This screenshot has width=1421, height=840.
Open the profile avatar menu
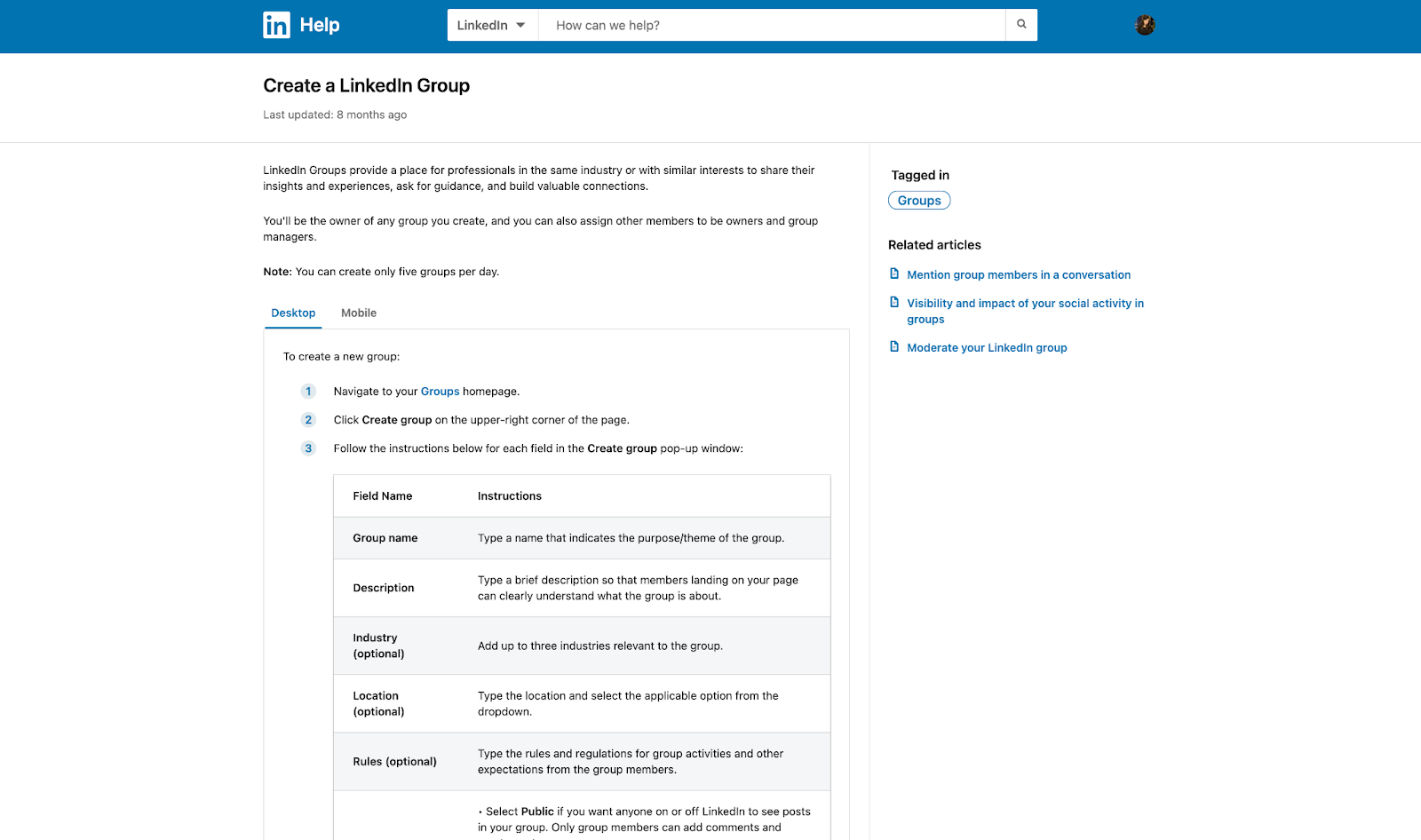[1145, 25]
